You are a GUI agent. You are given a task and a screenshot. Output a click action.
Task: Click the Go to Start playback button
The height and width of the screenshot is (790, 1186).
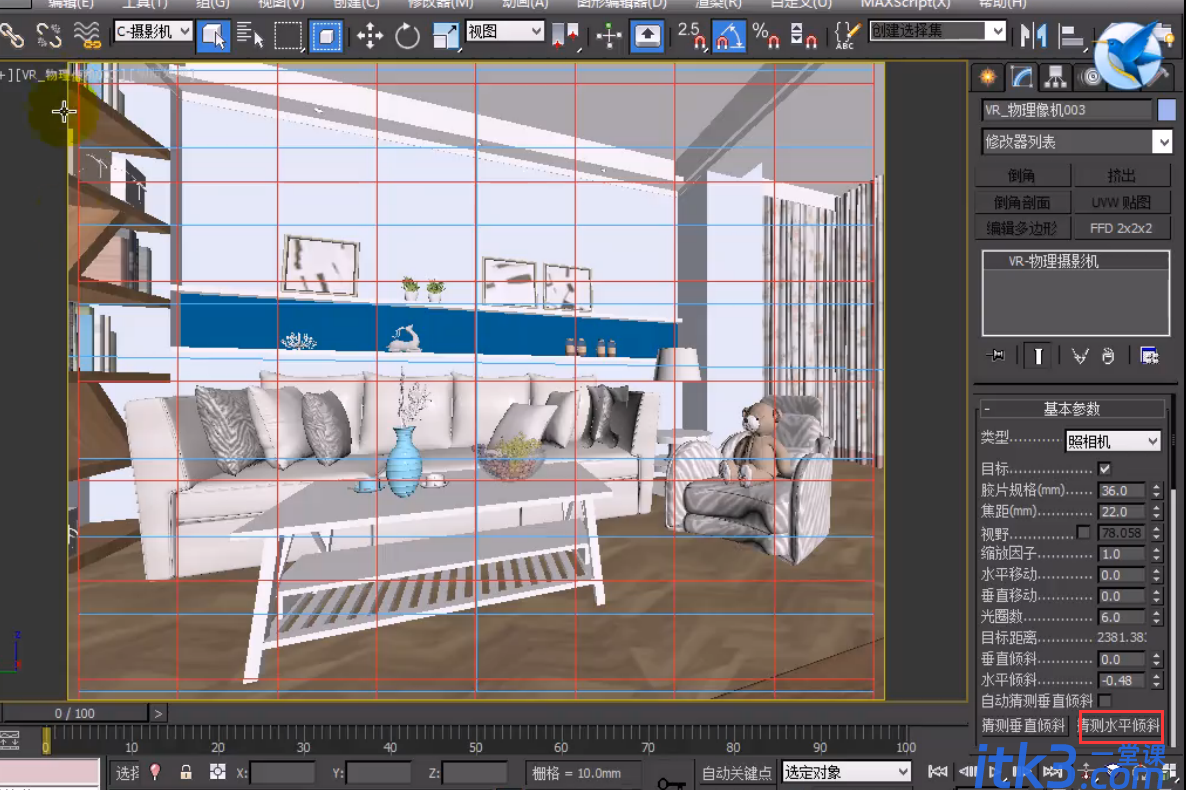[x=938, y=771]
